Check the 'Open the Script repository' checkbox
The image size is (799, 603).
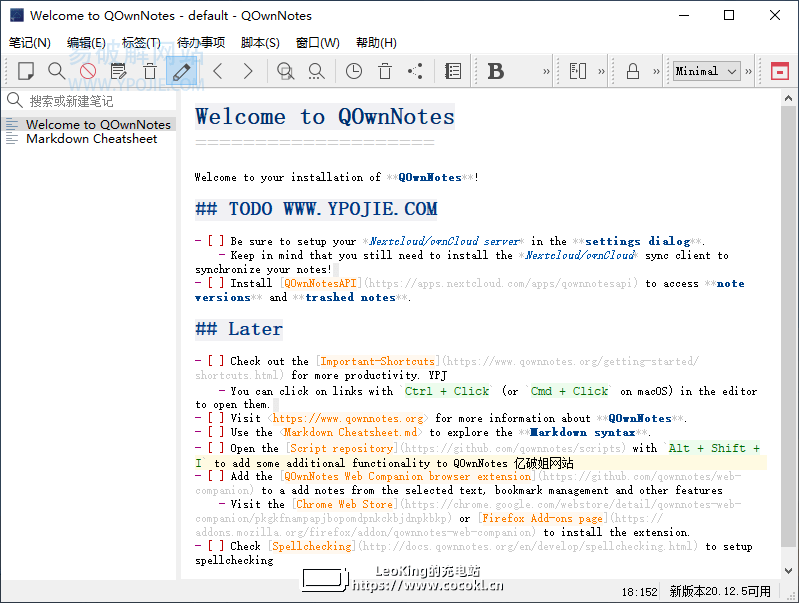click(x=216, y=448)
